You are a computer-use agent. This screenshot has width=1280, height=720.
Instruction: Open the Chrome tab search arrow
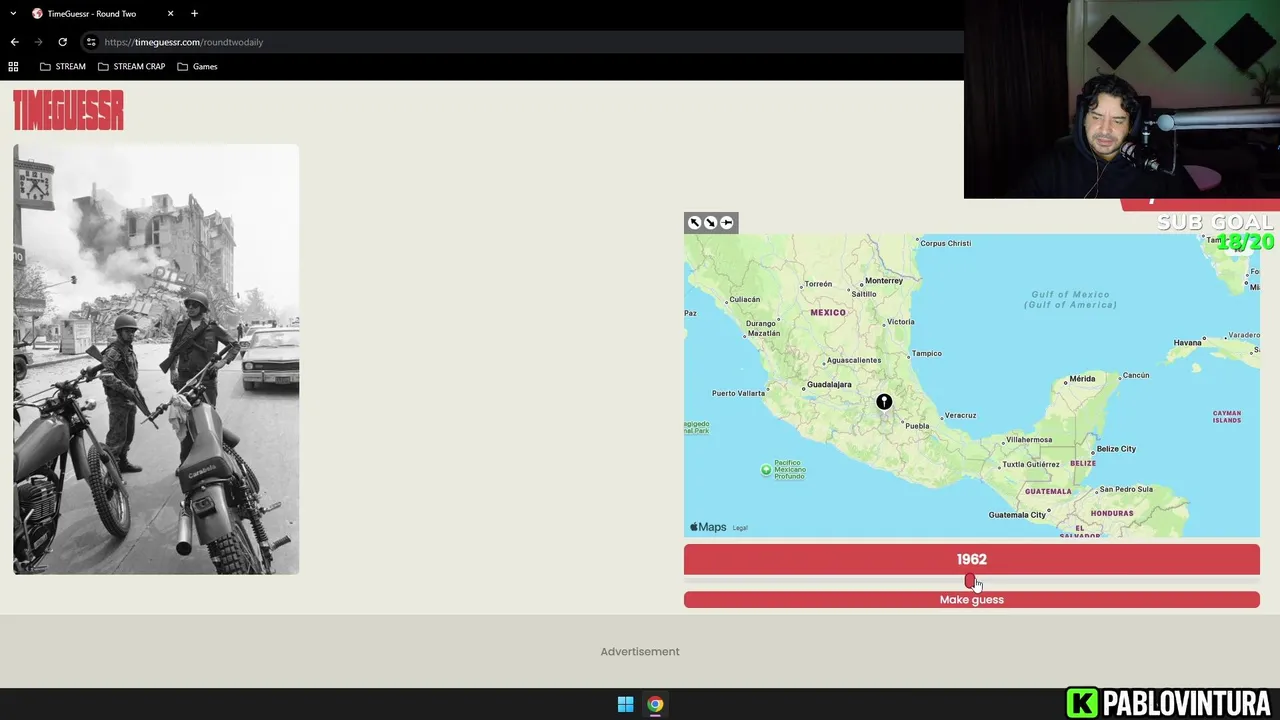(13, 13)
